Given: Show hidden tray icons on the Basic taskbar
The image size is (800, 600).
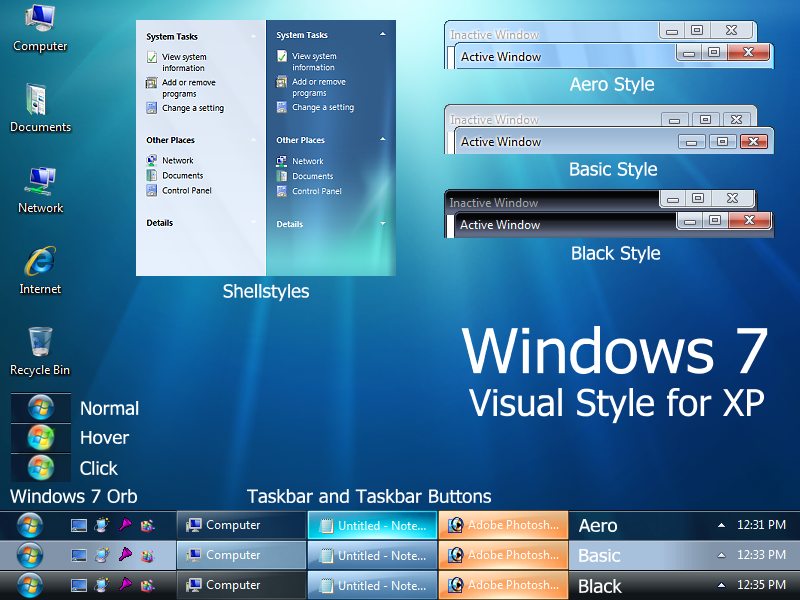Looking at the screenshot, I should (x=721, y=555).
